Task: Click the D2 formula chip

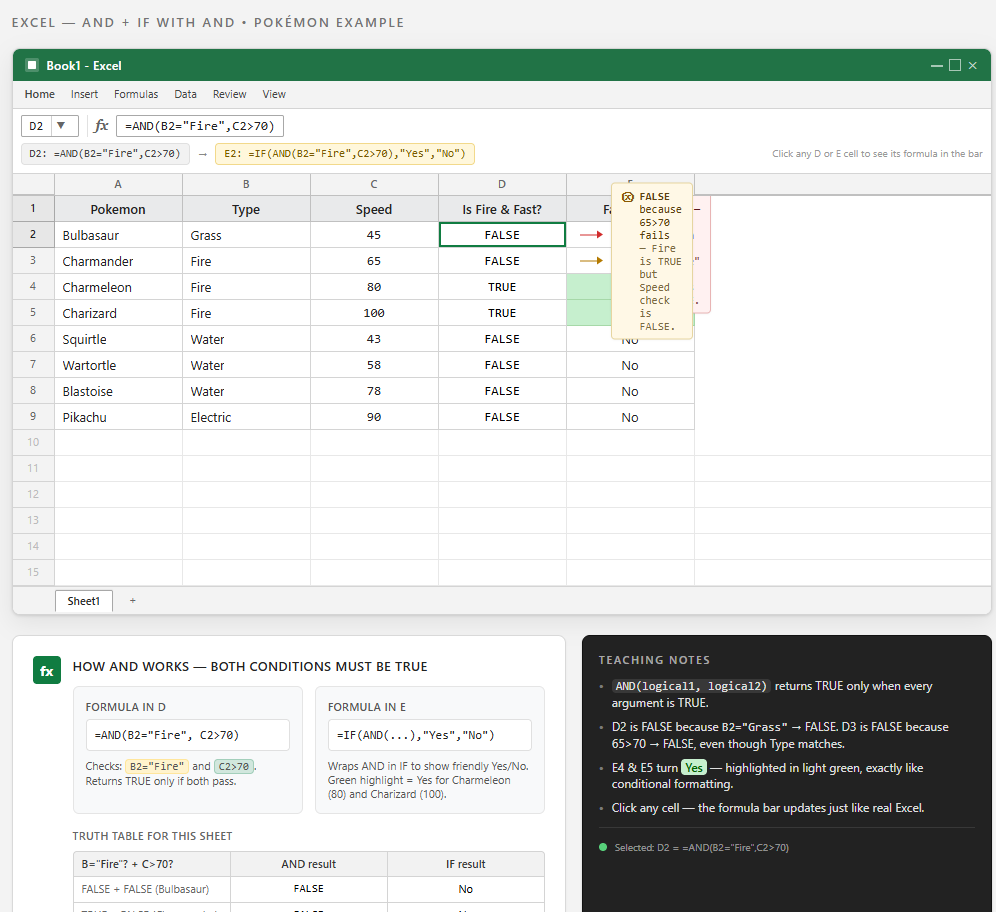Action: pos(105,154)
